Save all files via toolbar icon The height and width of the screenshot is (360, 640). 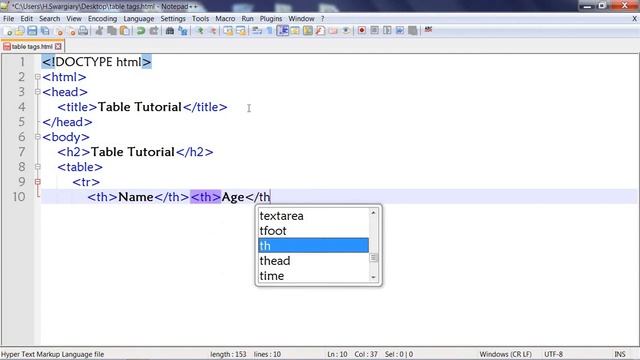[45, 31]
